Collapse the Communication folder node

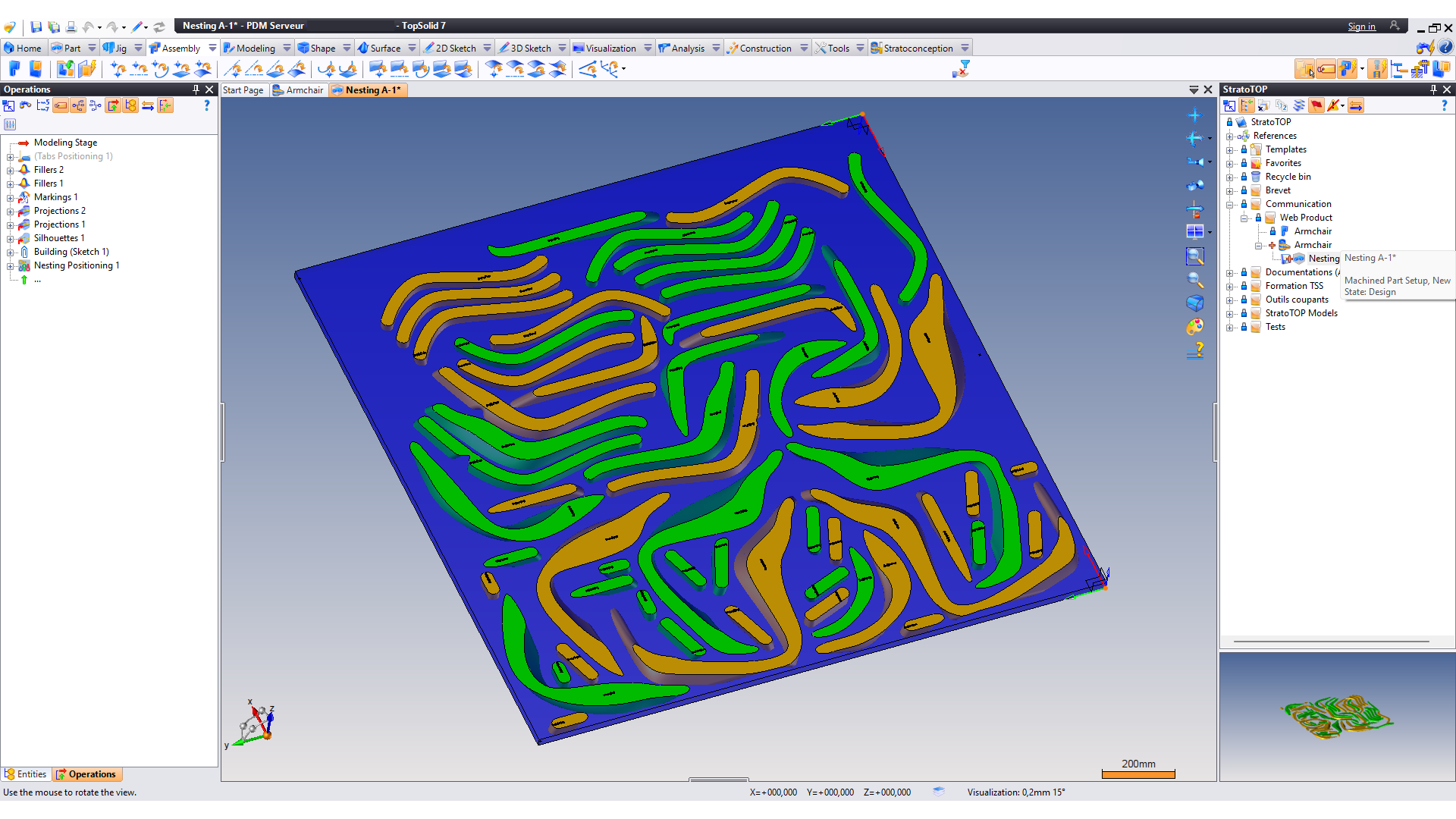tap(1230, 204)
